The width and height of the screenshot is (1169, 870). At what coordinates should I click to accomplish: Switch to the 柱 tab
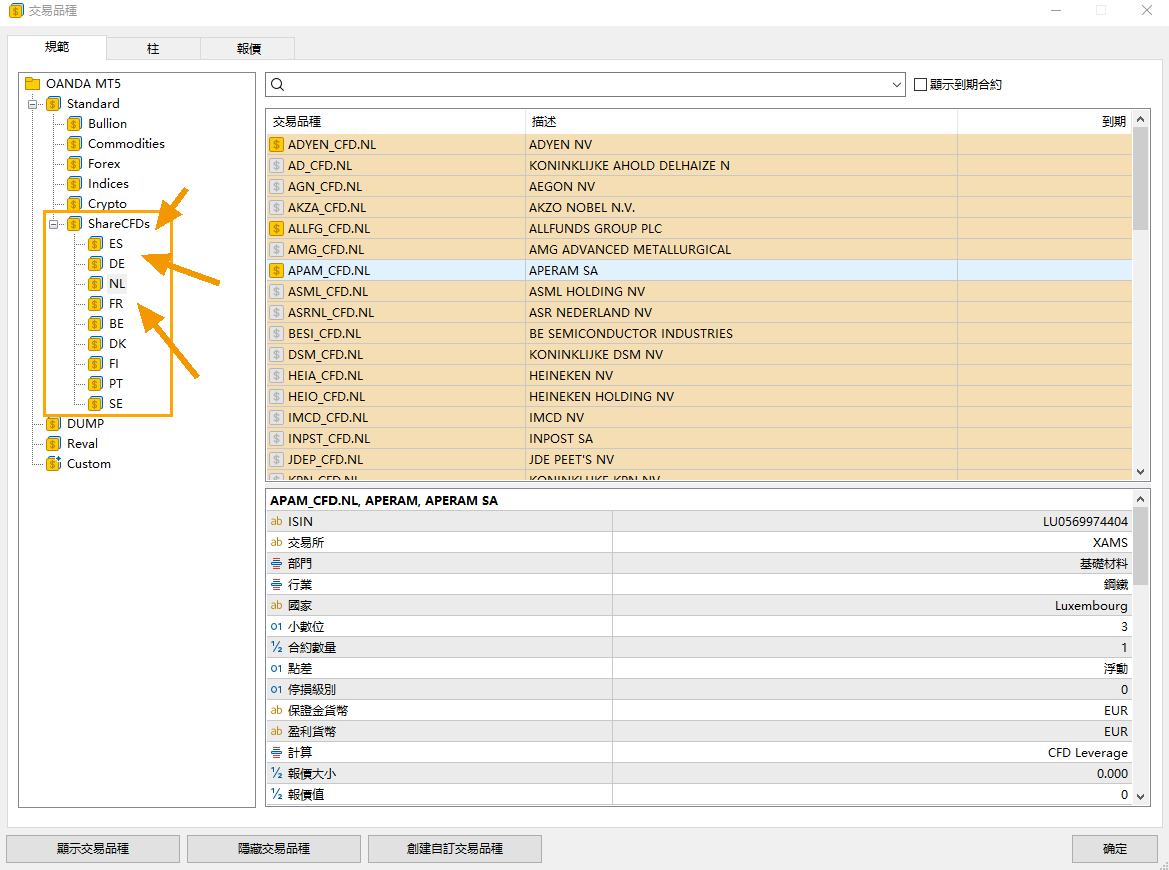tap(153, 49)
